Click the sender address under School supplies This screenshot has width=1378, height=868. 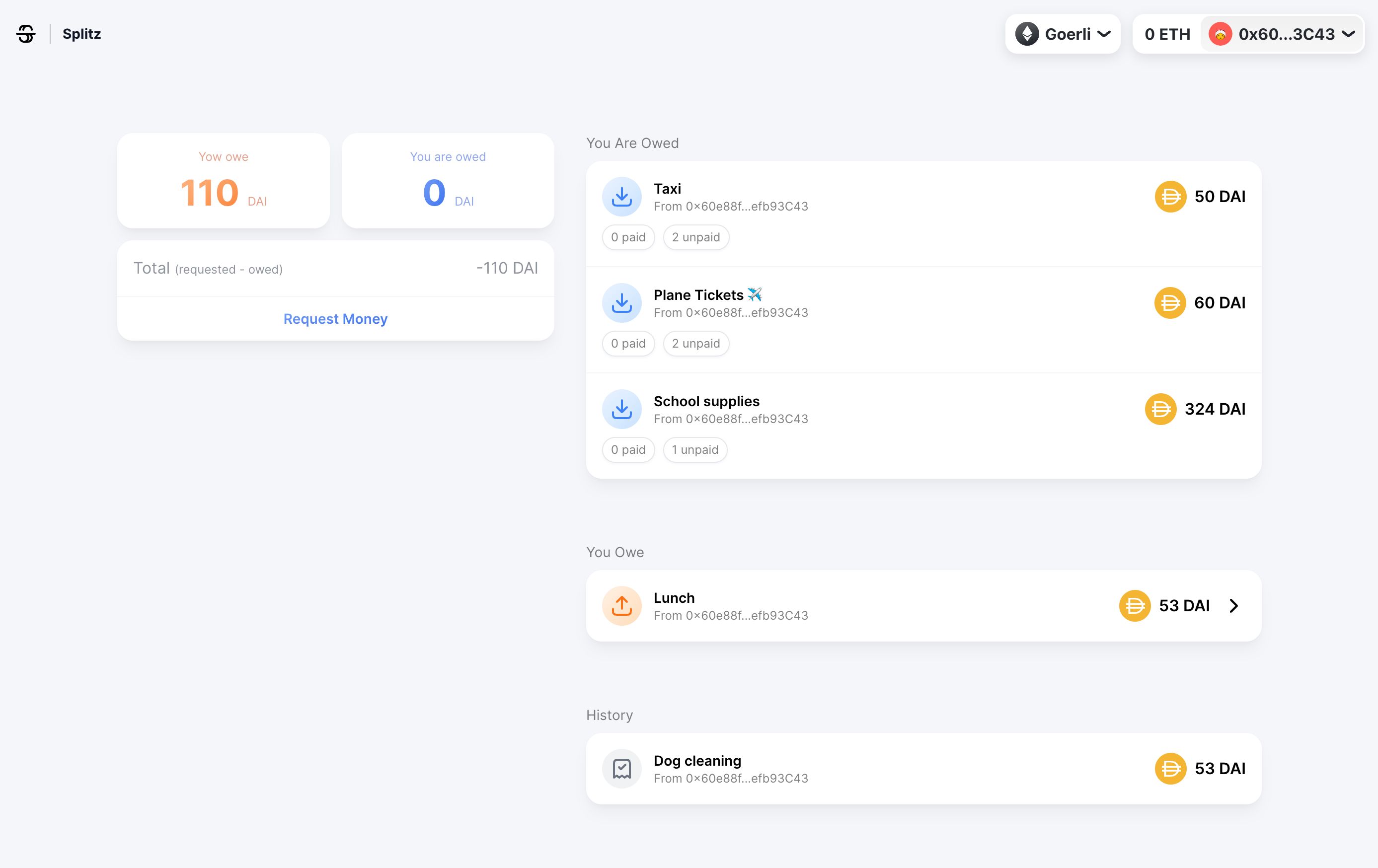(x=731, y=420)
